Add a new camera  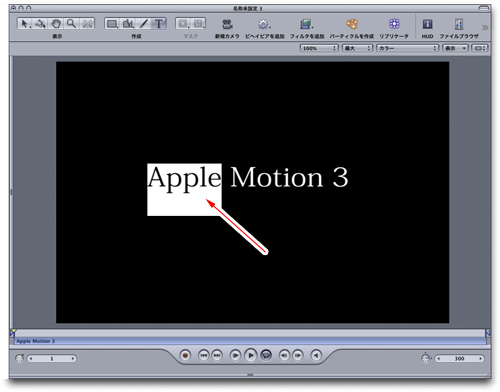pyautogui.click(x=227, y=24)
